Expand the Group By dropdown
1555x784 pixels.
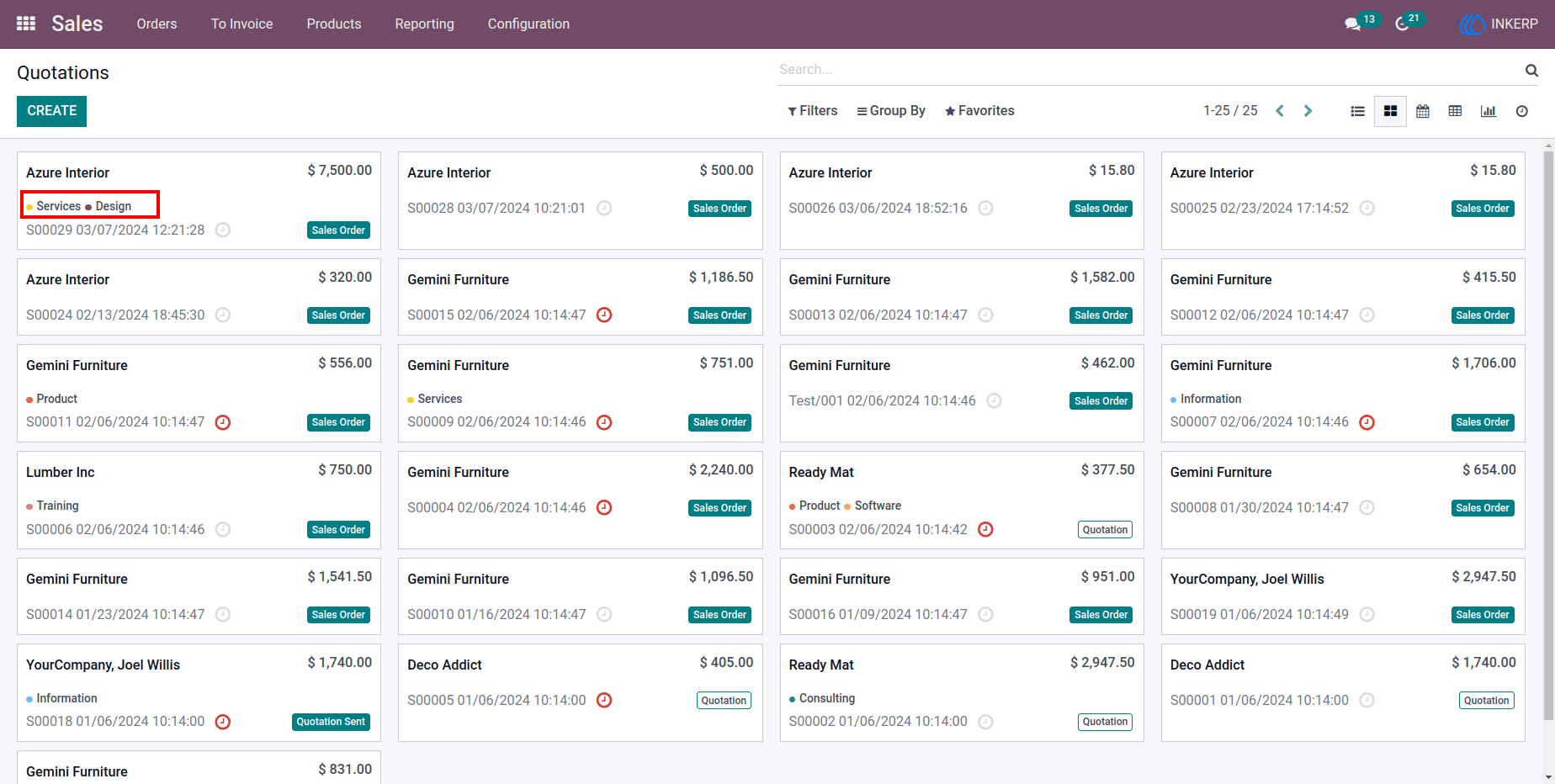[x=891, y=111]
